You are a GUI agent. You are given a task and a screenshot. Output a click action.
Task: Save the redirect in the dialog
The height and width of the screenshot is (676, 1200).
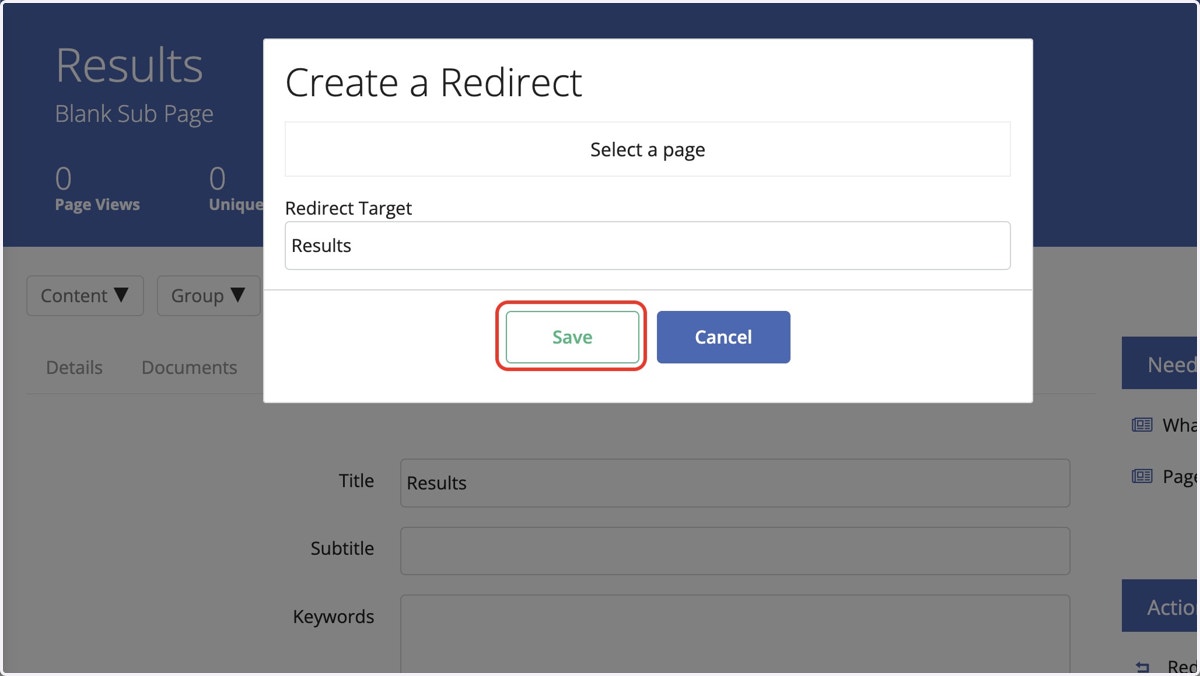click(x=572, y=337)
